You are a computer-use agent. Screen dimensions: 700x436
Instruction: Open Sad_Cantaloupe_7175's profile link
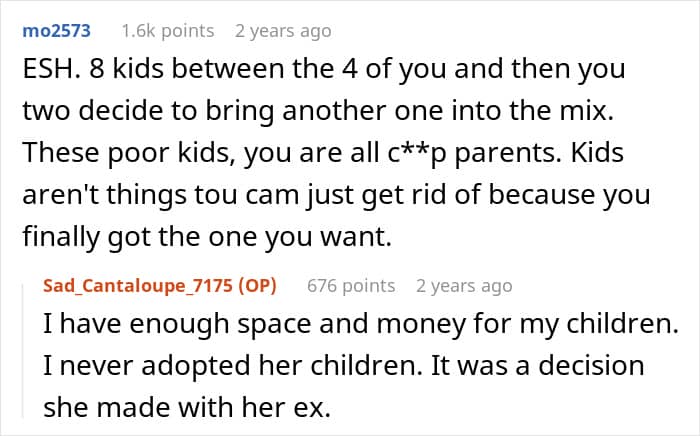click(x=138, y=286)
